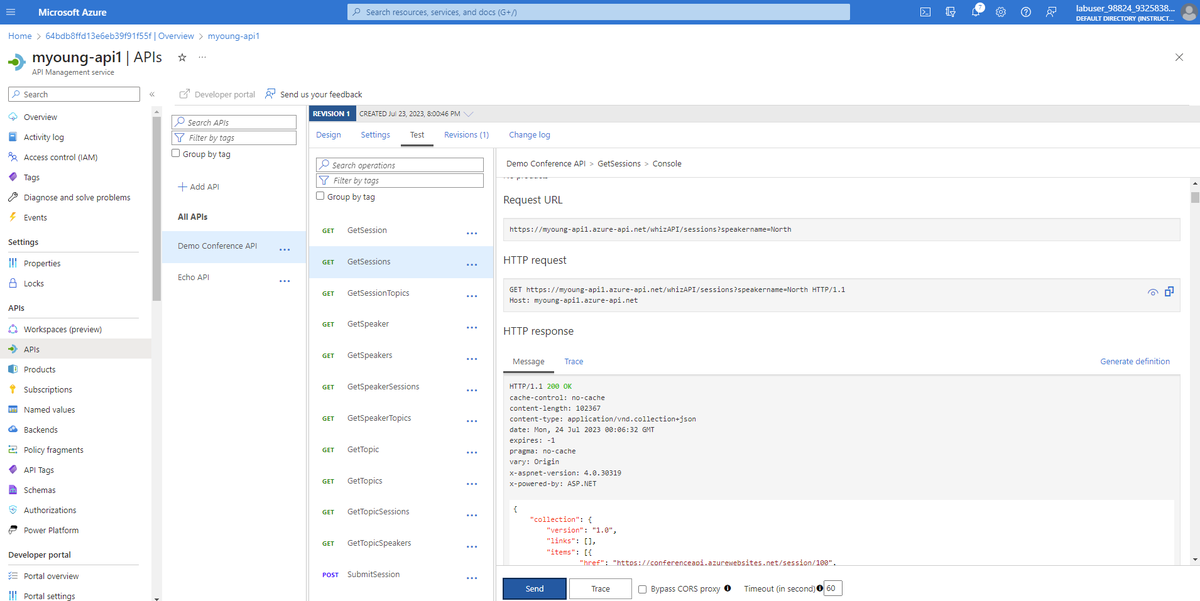Open portal settings gear
The image size is (1200, 601).
coord(1000,12)
